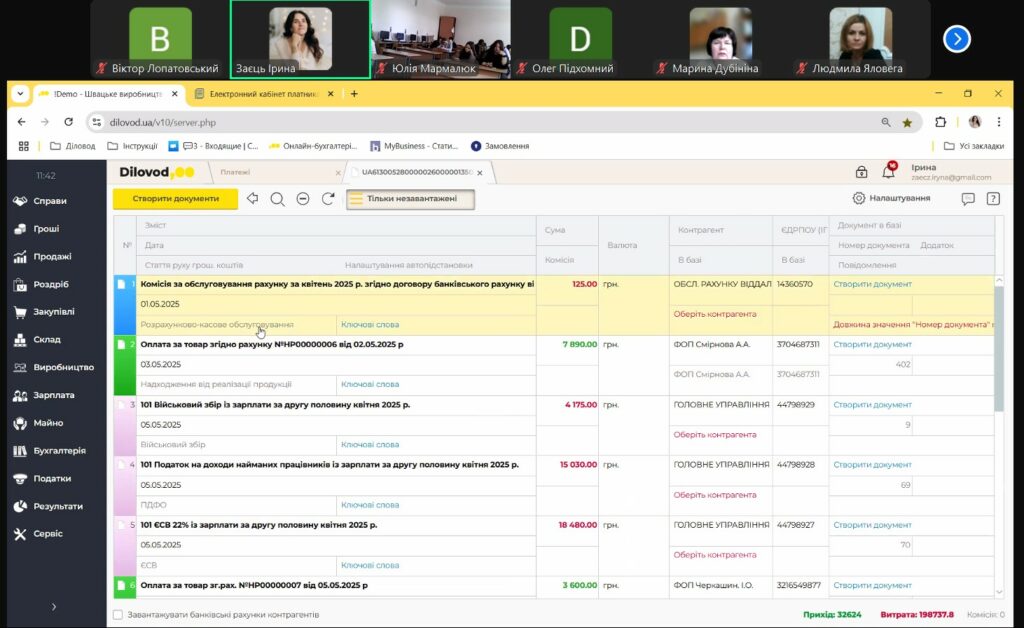Viewport: 1024px width, 628px height.
Task: Select Заєць Ірина video tile
Action: click(300, 39)
